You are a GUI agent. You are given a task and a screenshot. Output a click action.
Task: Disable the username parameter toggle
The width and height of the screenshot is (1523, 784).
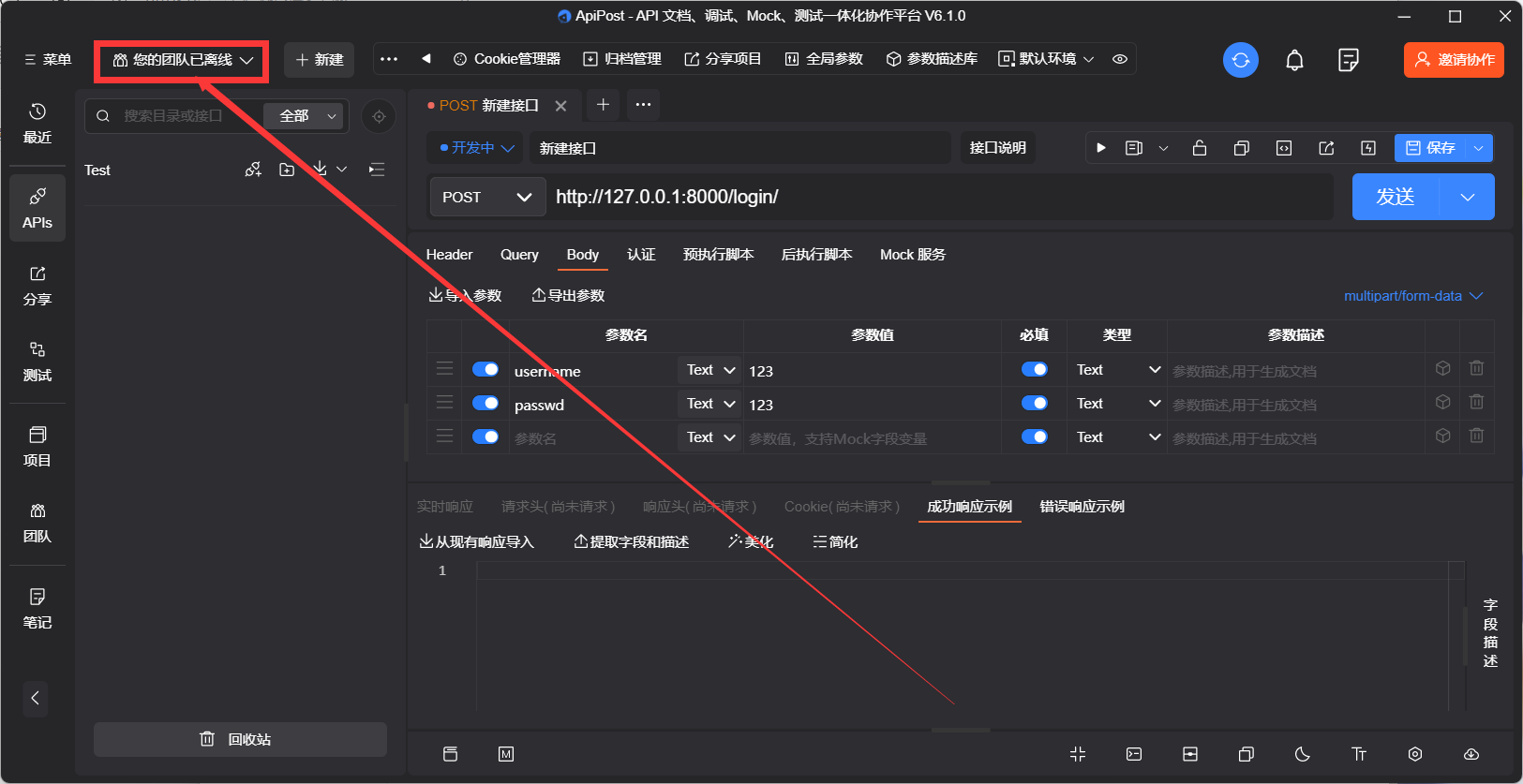[x=485, y=369]
